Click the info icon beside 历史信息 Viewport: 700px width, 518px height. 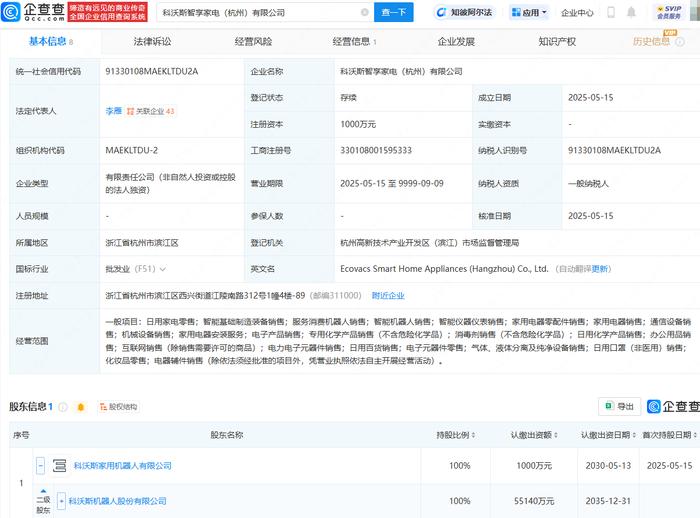tap(680, 42)
